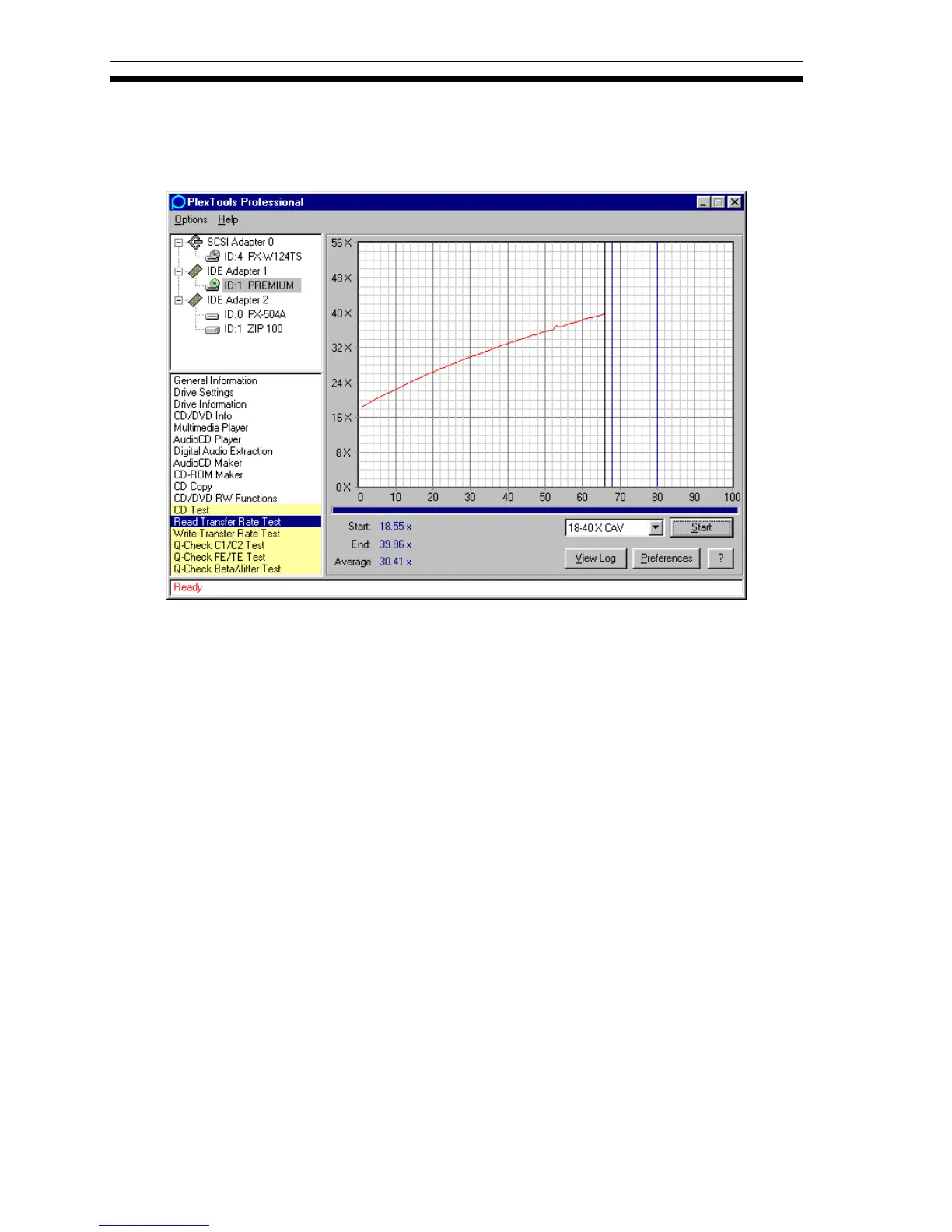Select IDE Adapter 1 label
The image size is (952, 1232).
237,271
